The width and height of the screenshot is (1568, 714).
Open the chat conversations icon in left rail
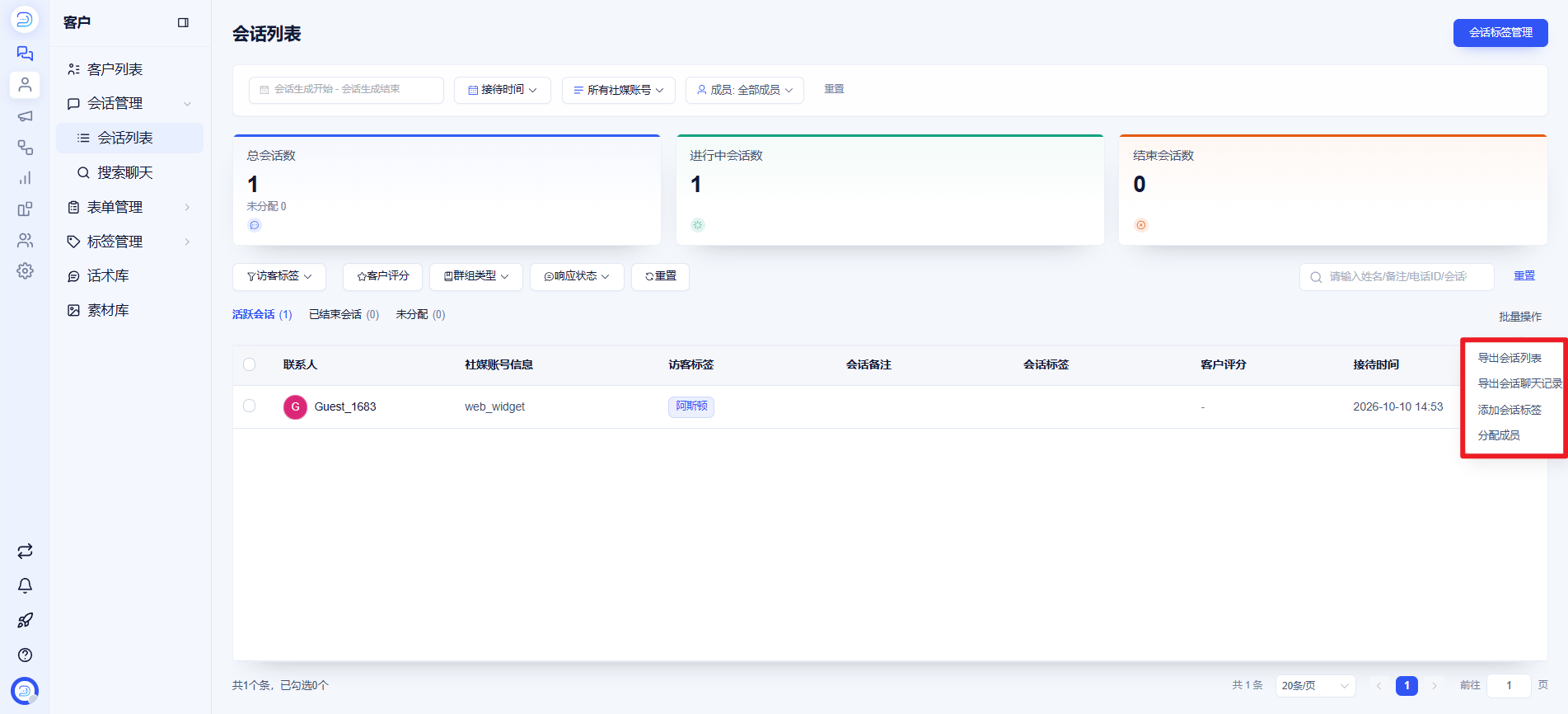point(25,54)
